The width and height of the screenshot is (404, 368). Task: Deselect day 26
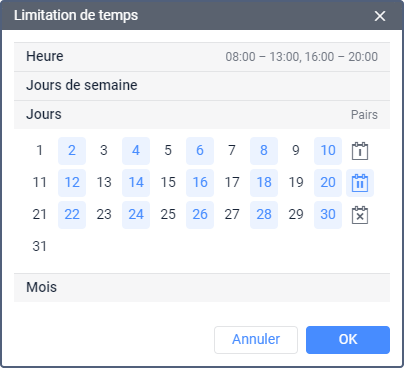tap(200, 215)
